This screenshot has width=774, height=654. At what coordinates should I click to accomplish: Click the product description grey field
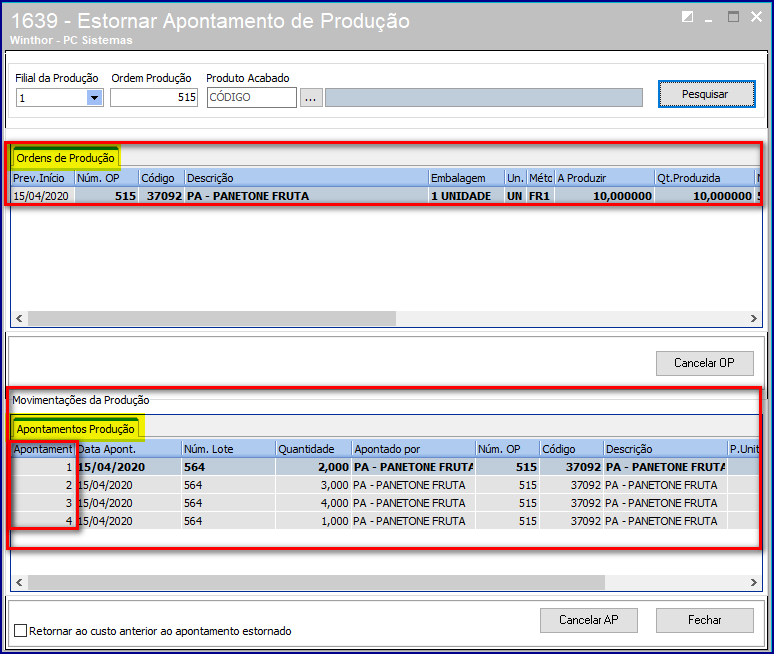(x=484, y=97)
